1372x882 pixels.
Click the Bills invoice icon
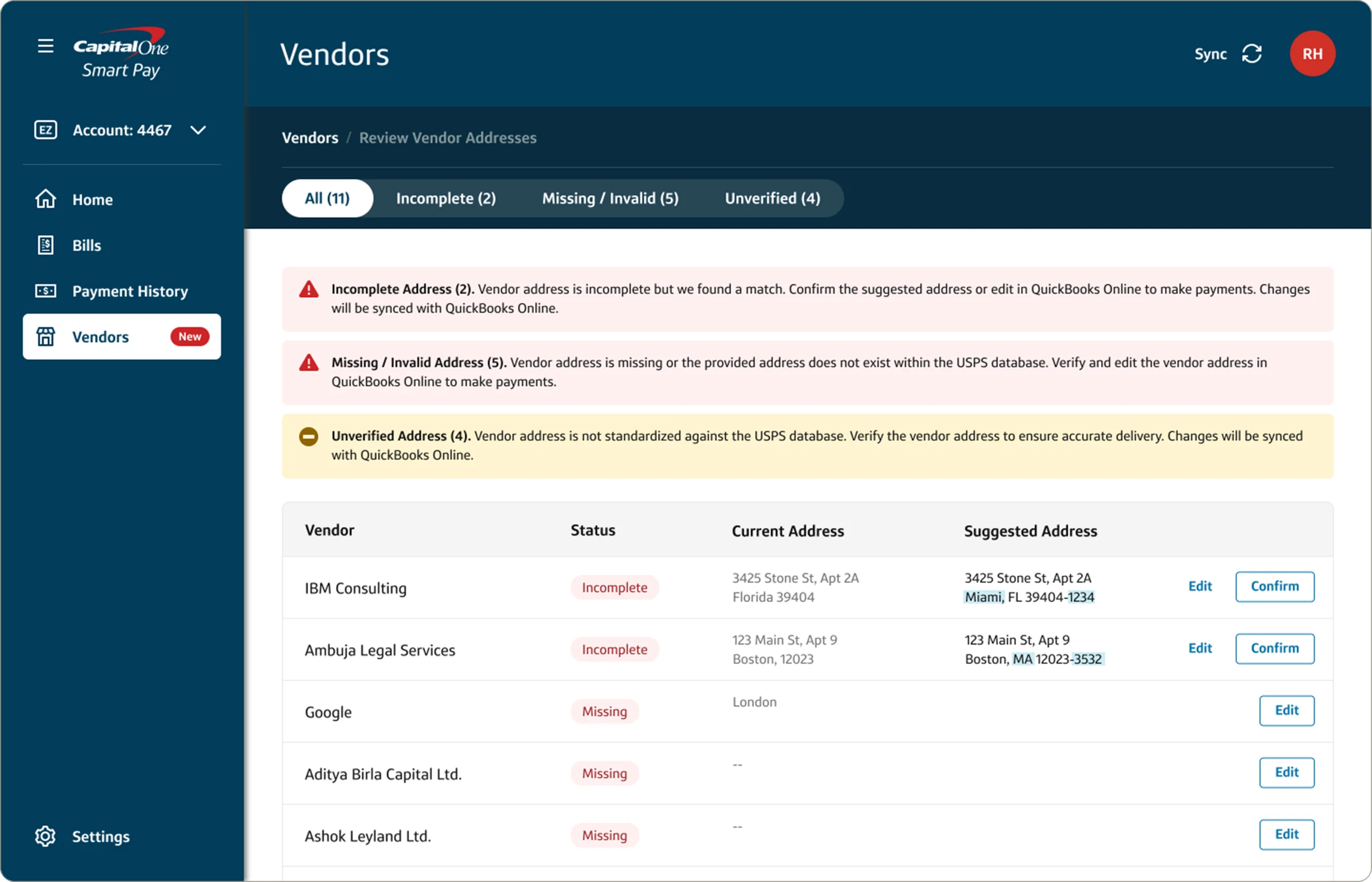click(46, 245)
